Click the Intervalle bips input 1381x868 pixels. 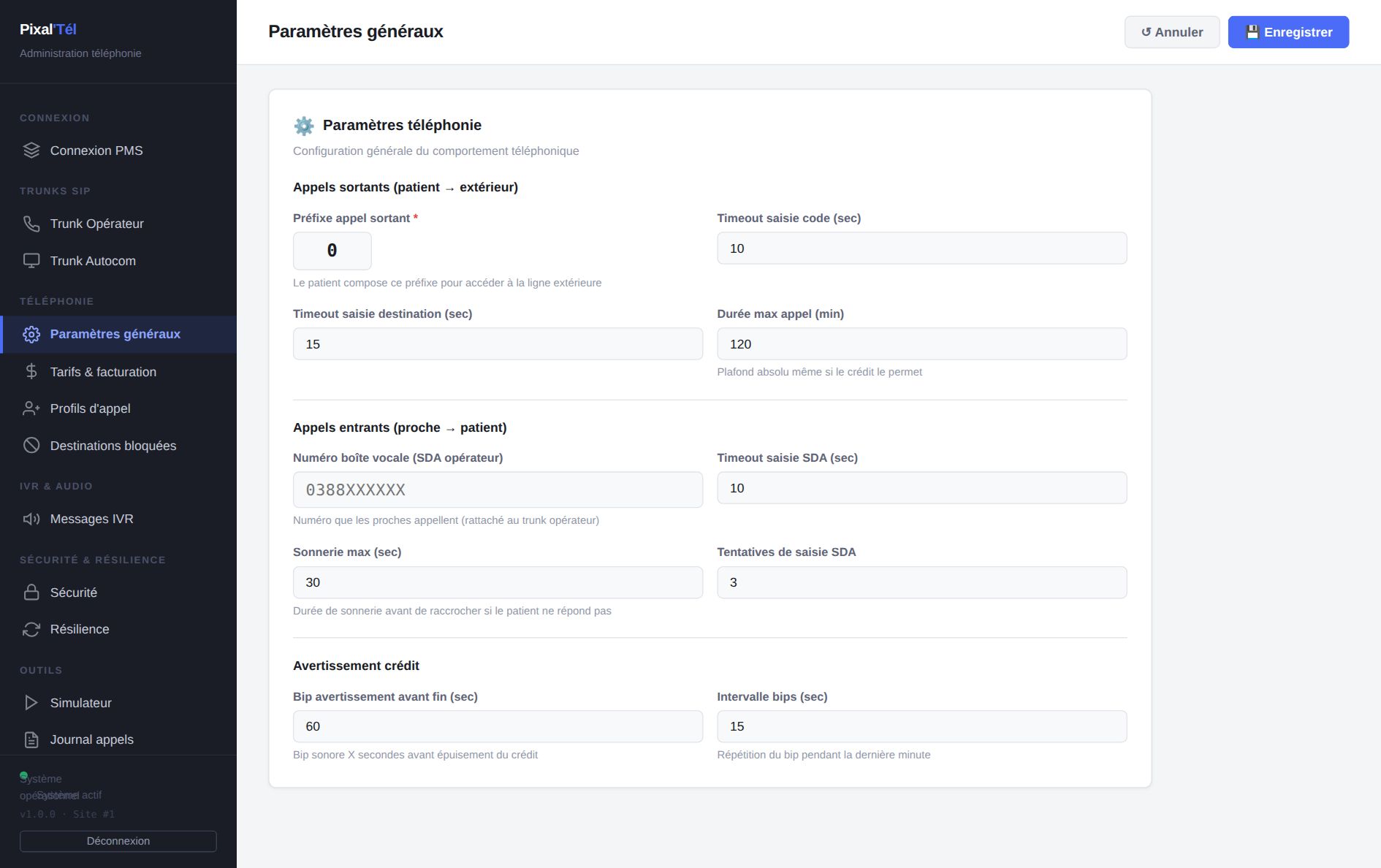click(922, 726)
